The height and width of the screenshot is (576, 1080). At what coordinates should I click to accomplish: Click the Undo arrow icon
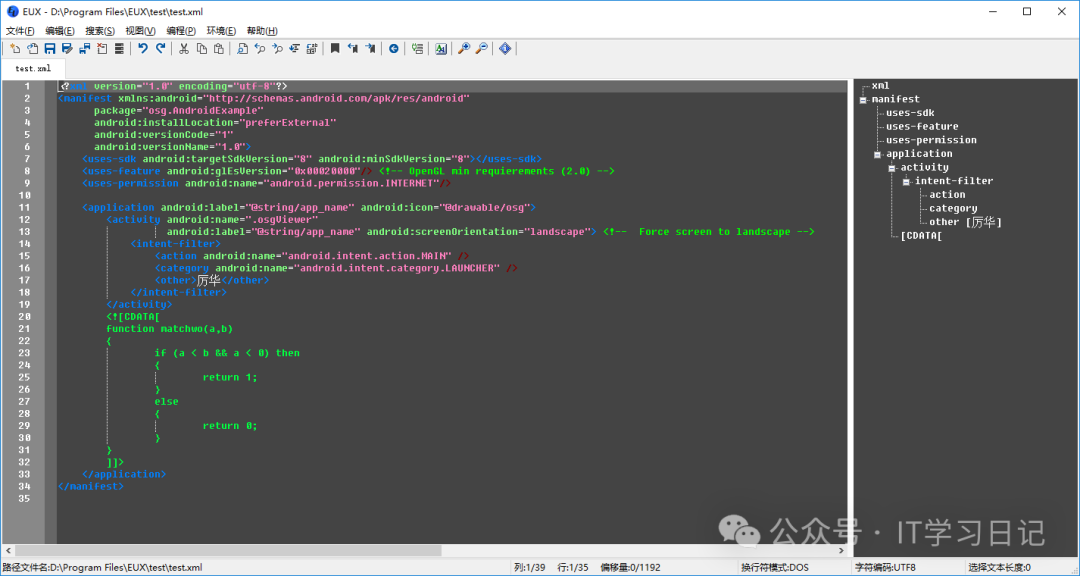143,48
